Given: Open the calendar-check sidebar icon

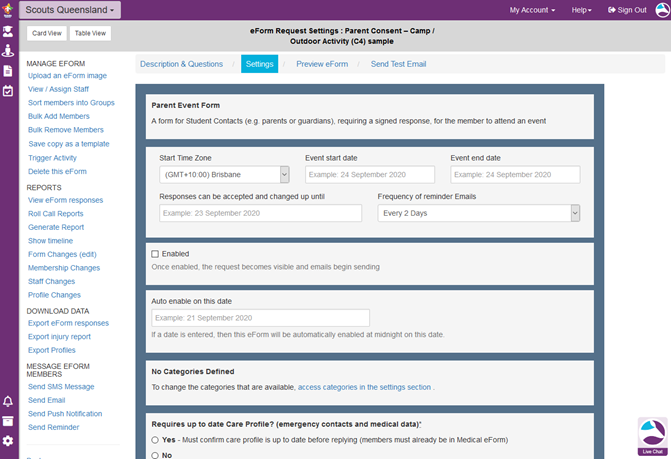Looking at the screenshot, I should point(8,91).
